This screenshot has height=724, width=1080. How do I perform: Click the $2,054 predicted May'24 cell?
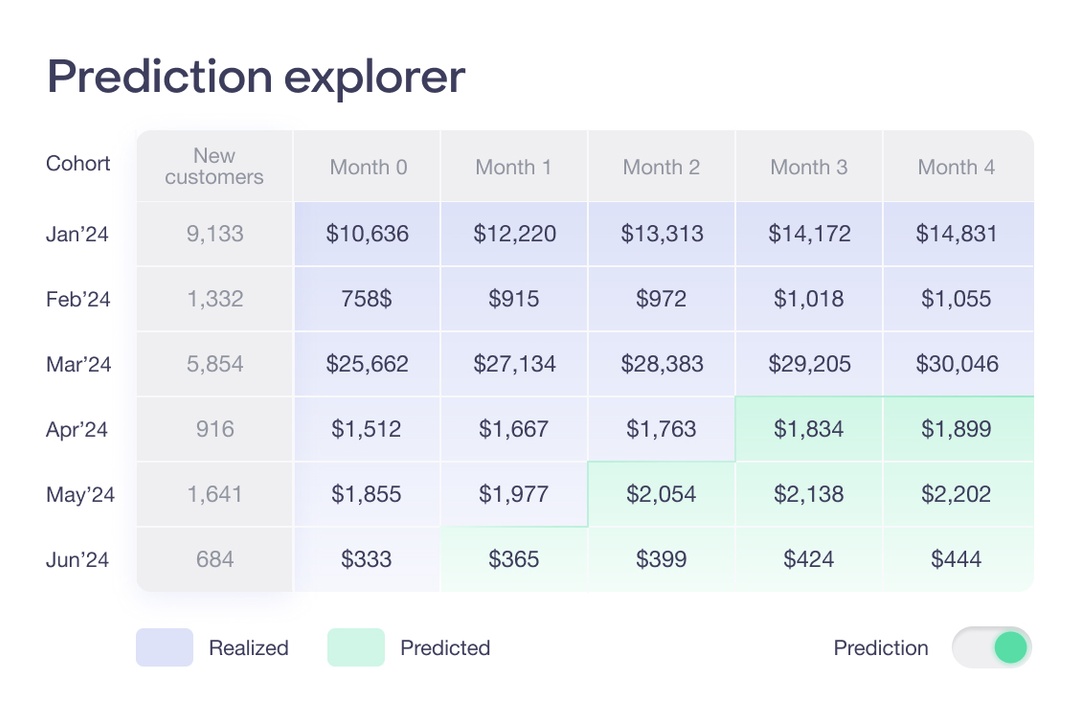coord(661,493)
